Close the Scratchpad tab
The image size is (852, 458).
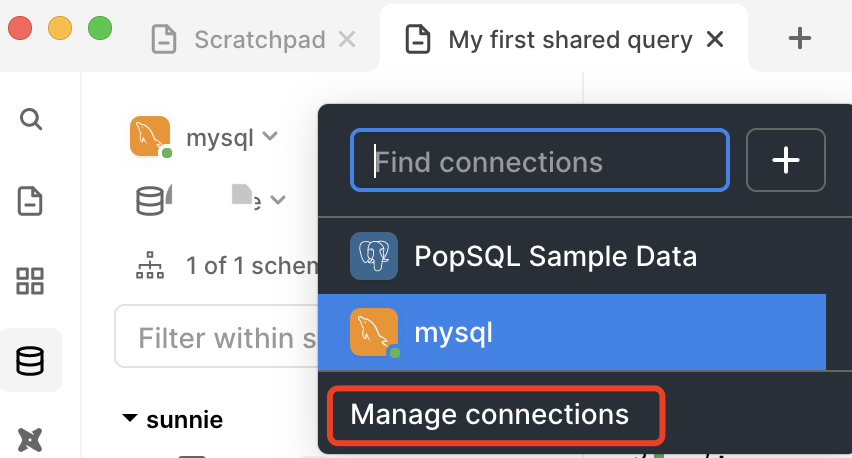(x=347, y=40)
